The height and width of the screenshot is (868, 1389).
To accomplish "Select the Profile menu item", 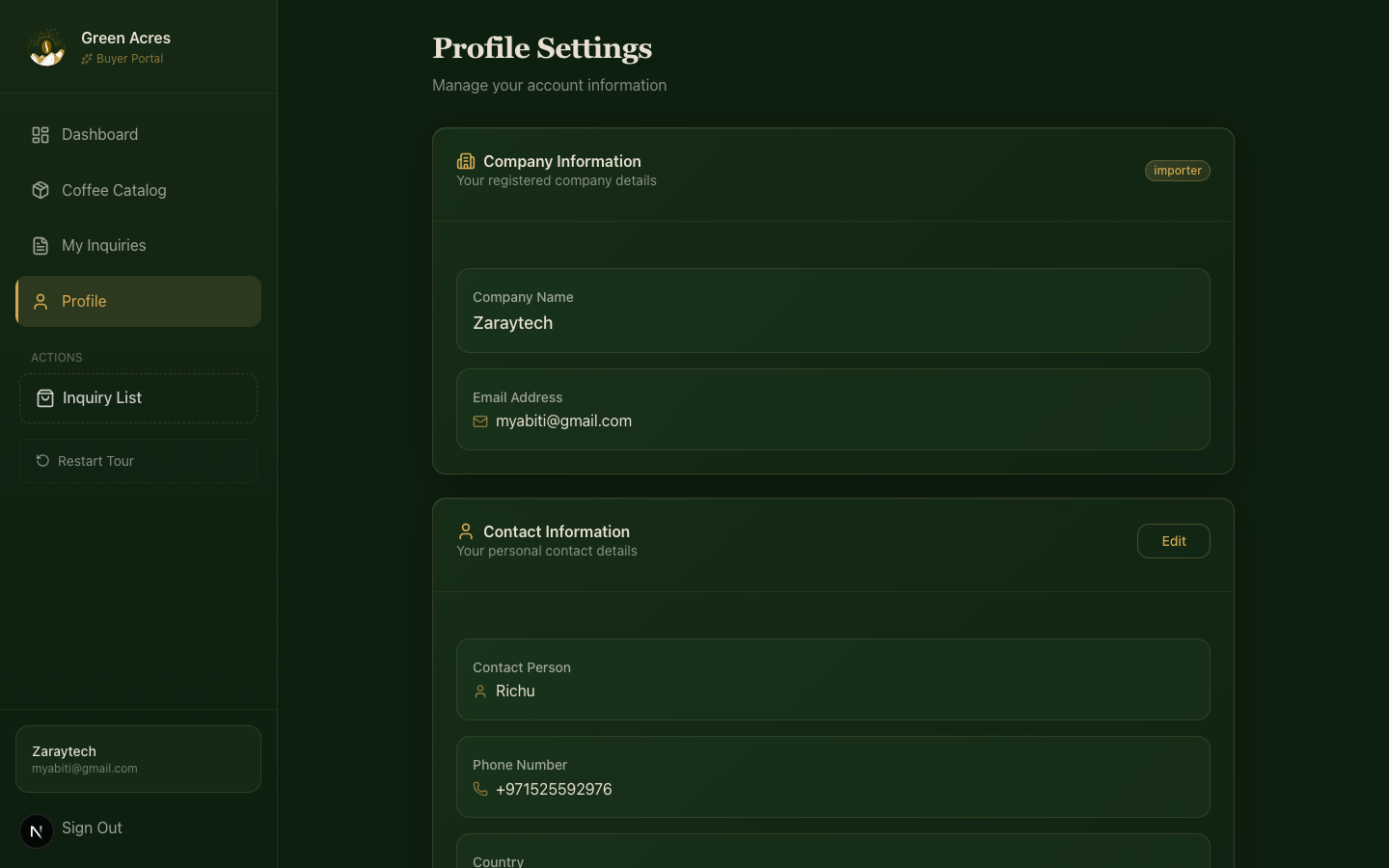I will tap(138, 302).
